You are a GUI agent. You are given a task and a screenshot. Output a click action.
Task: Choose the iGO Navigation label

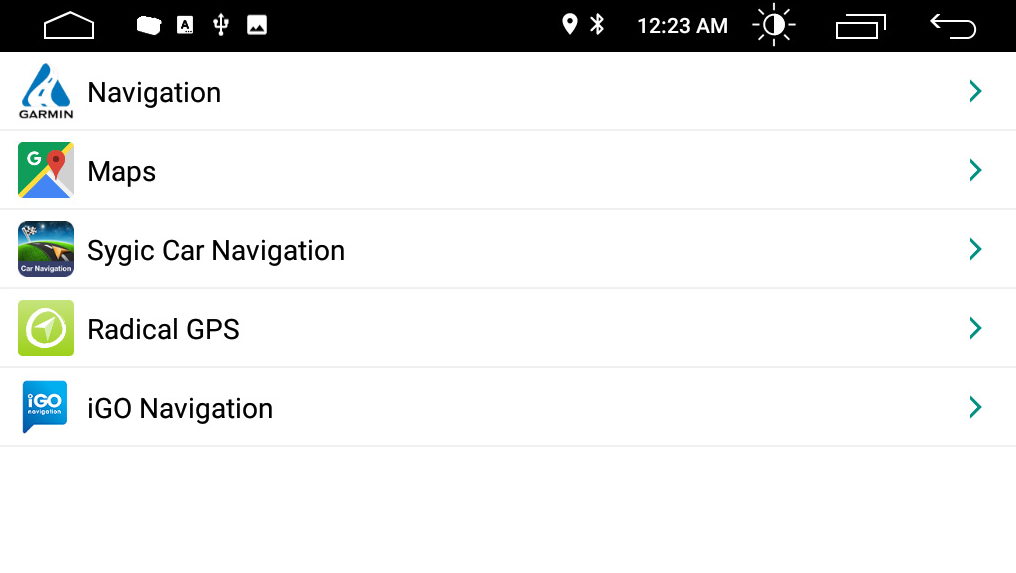click(180, 408)
